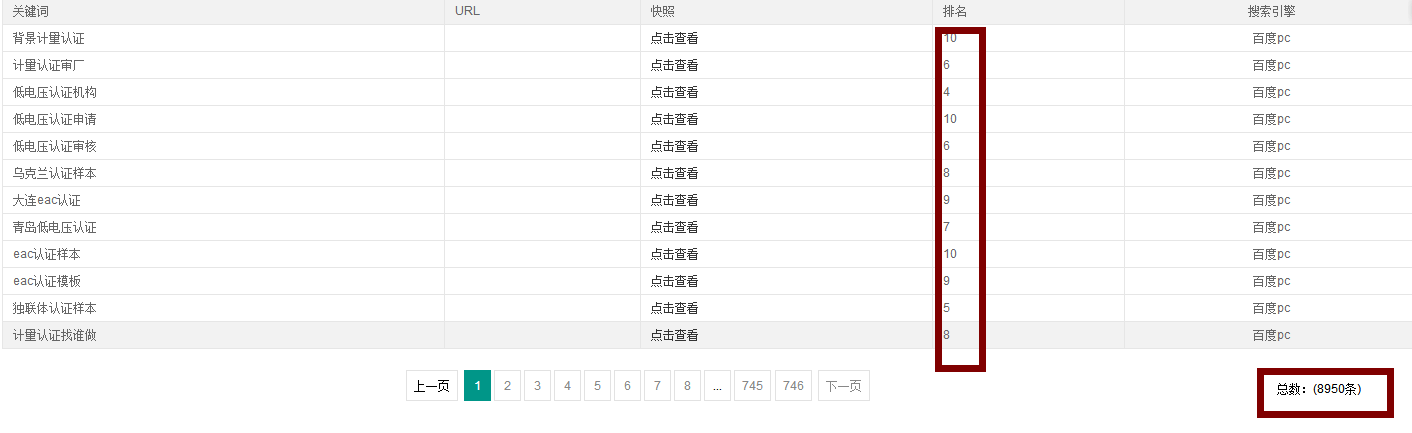This screenshot has width=1412, height=433.
Task: Open page 745 of results
Action: [x=752, y=386]
